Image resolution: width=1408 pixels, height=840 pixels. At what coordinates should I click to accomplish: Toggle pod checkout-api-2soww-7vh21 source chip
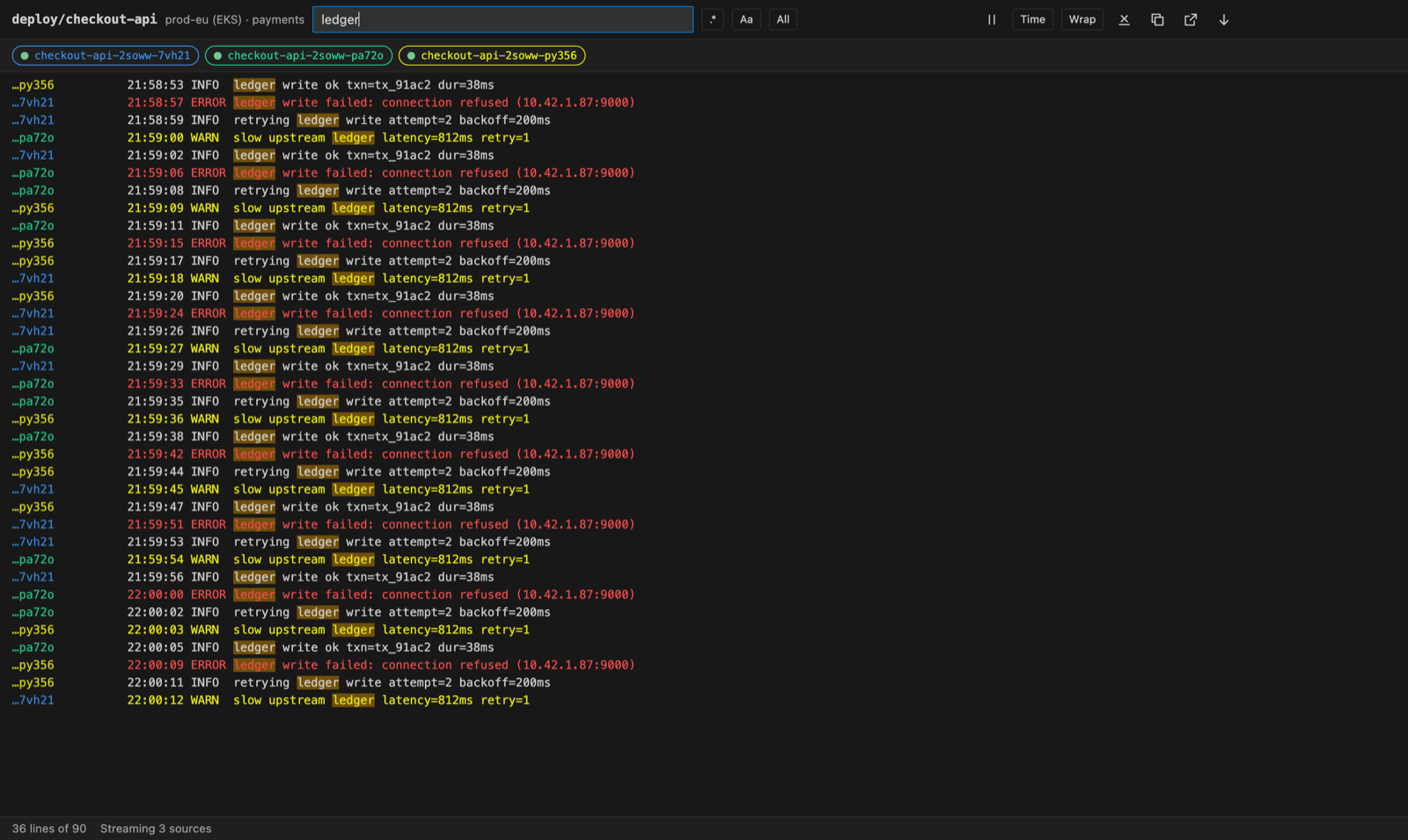[106, 55]
